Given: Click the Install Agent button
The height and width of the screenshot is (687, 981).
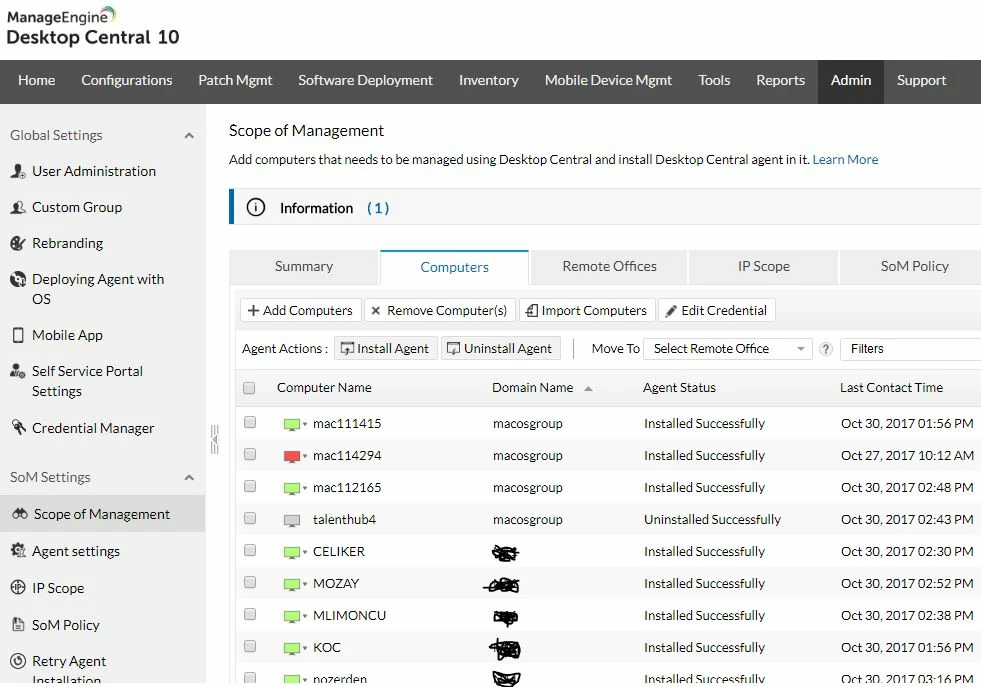Looking at the screenshot, I should pyautogui.click(x=385, y=349).
